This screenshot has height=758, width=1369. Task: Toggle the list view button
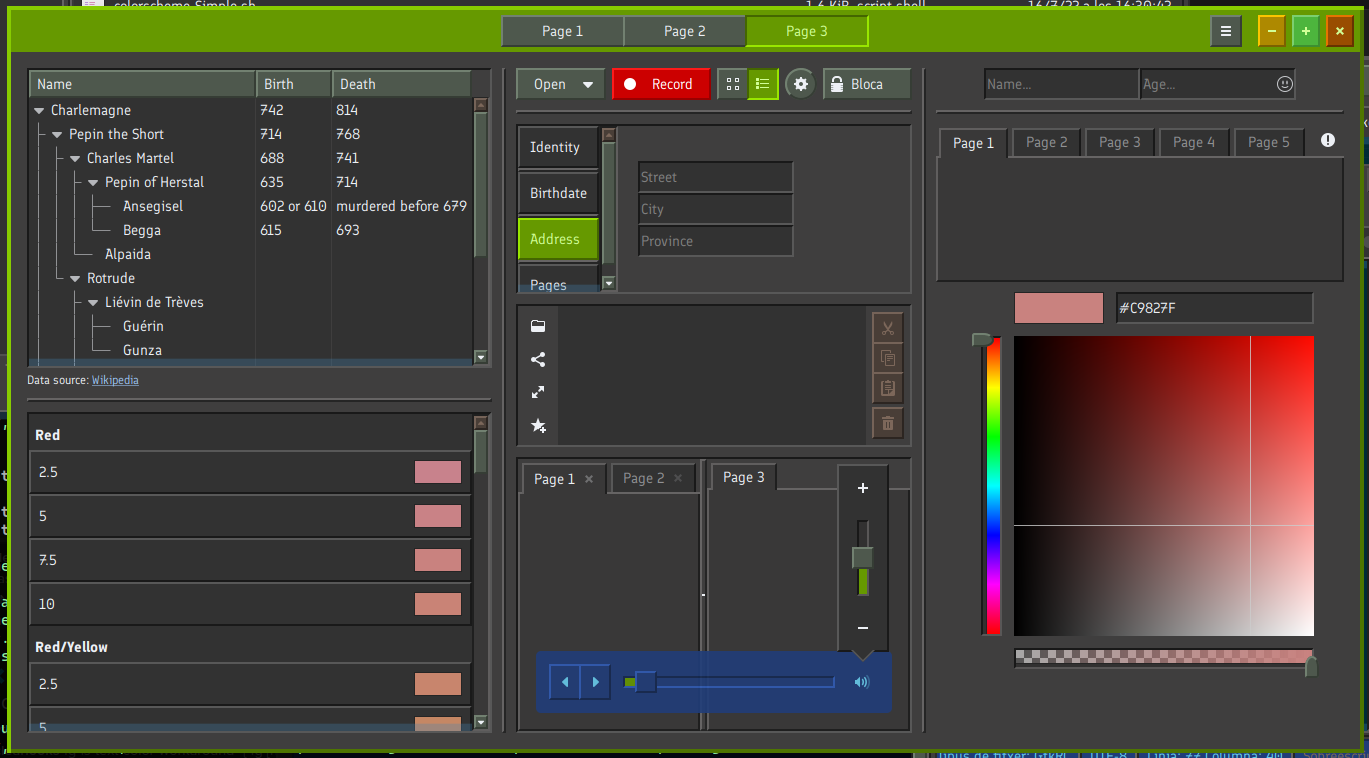[763, 85]
